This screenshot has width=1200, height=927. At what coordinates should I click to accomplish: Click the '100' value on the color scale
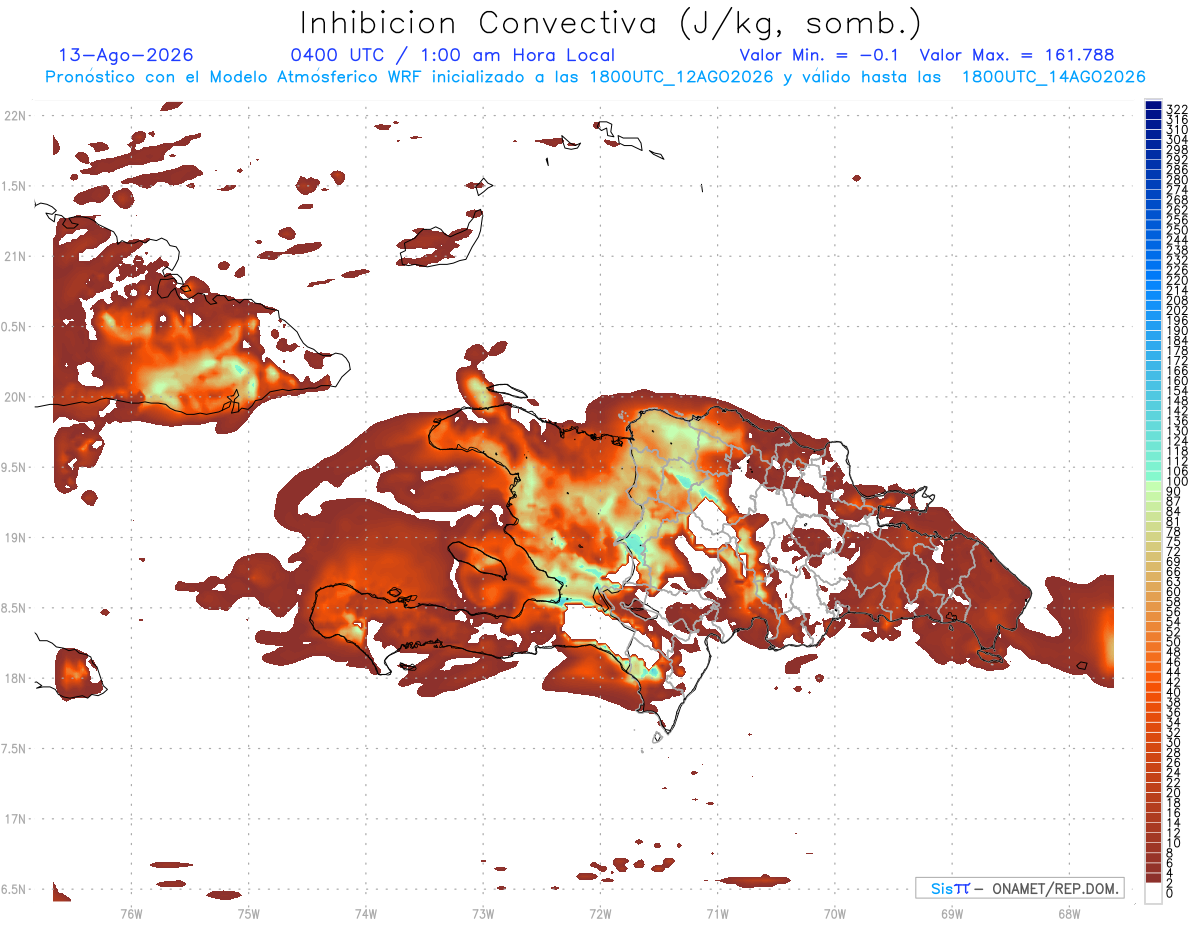coord(1176,482)
